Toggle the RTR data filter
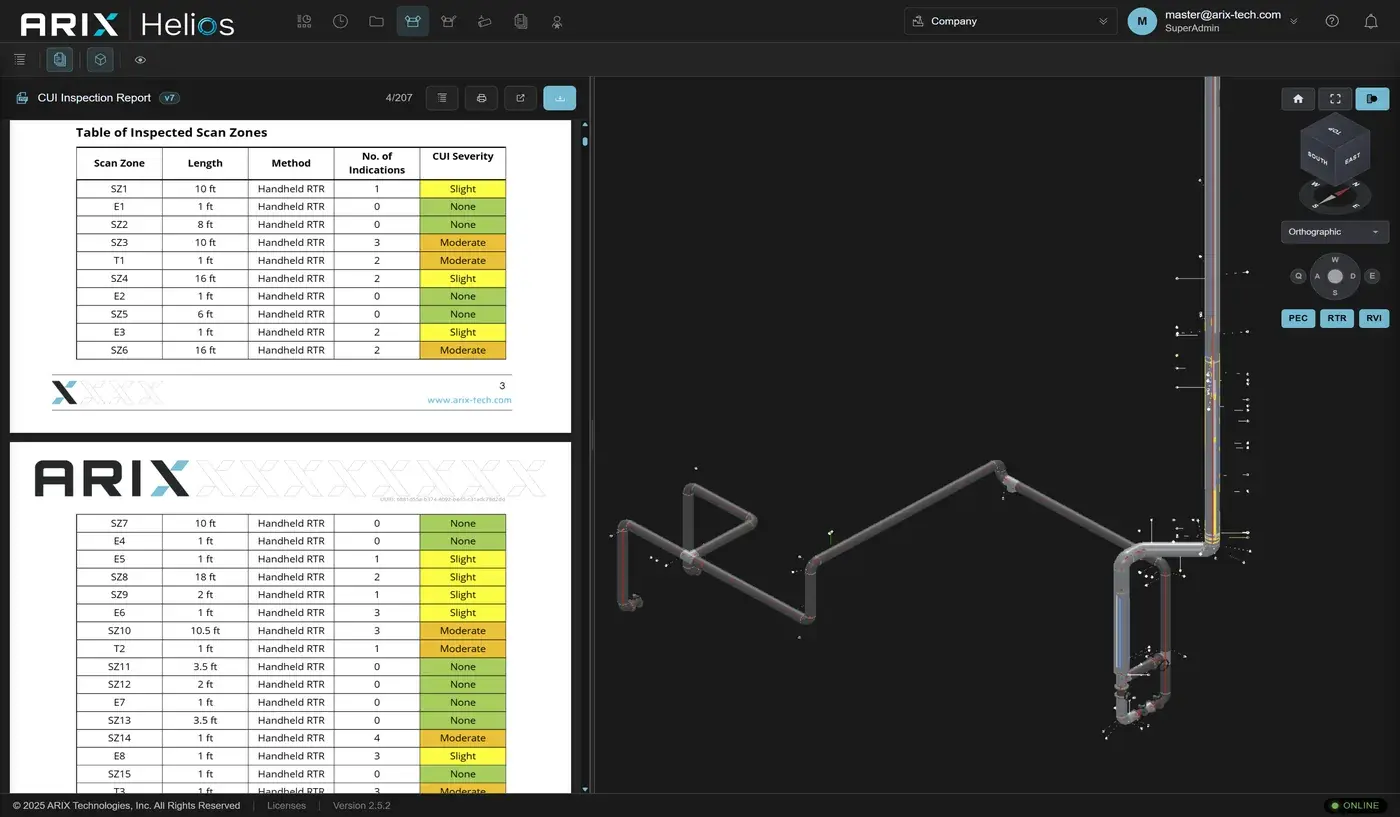The image size is (1400, 817). pos(1336,318)
